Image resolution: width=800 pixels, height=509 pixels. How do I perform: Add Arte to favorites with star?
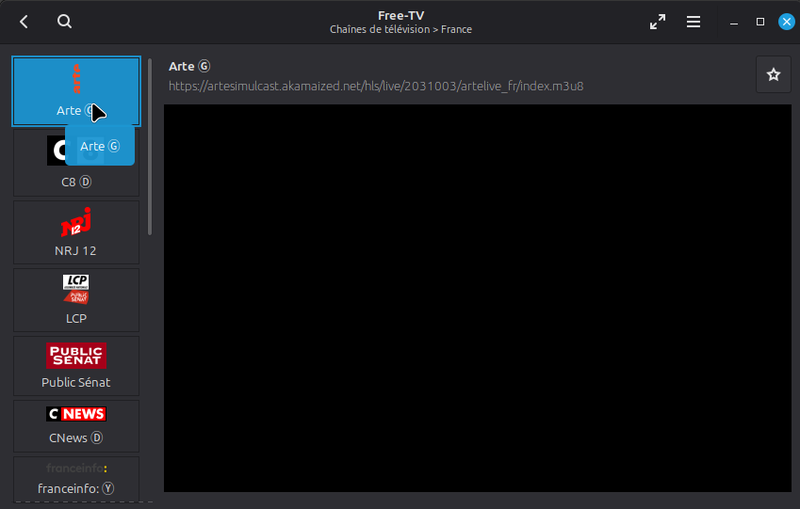point(772,74)
